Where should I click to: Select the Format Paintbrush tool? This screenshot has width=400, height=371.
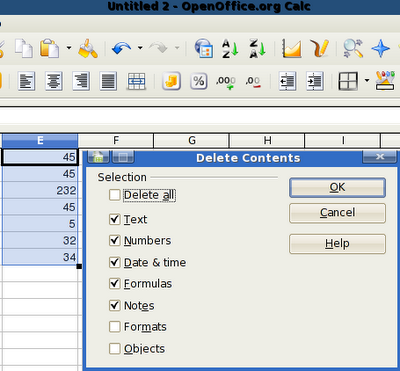tap(88, 48)
